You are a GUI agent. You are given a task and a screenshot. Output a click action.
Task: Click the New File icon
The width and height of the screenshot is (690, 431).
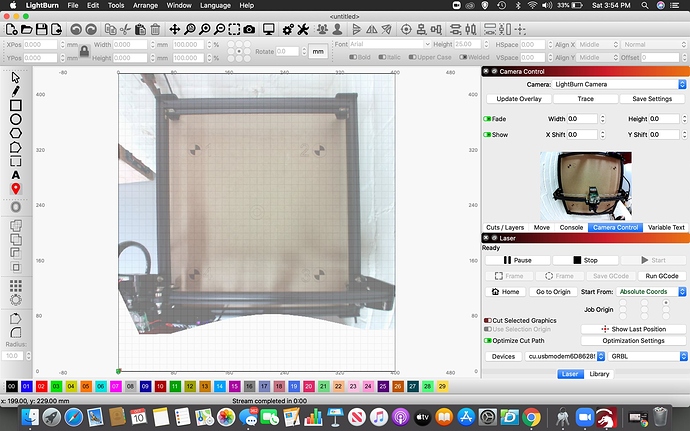click(11, 29)
